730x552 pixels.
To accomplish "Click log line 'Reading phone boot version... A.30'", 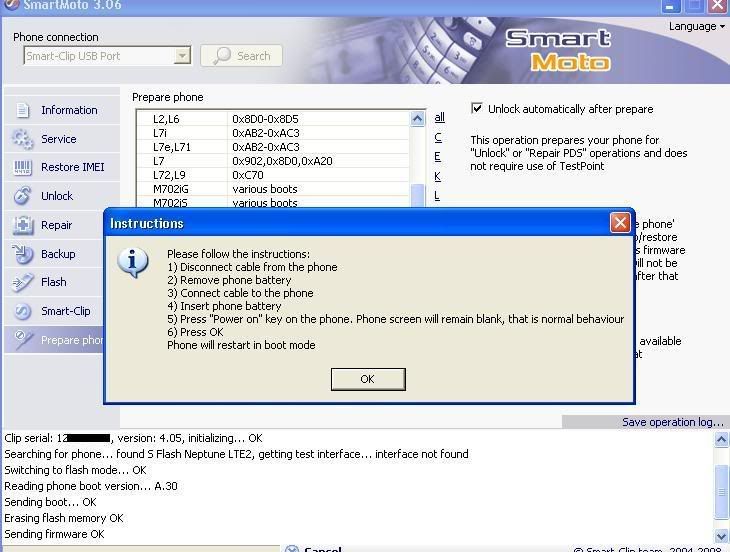I will [x=91, y=486].
